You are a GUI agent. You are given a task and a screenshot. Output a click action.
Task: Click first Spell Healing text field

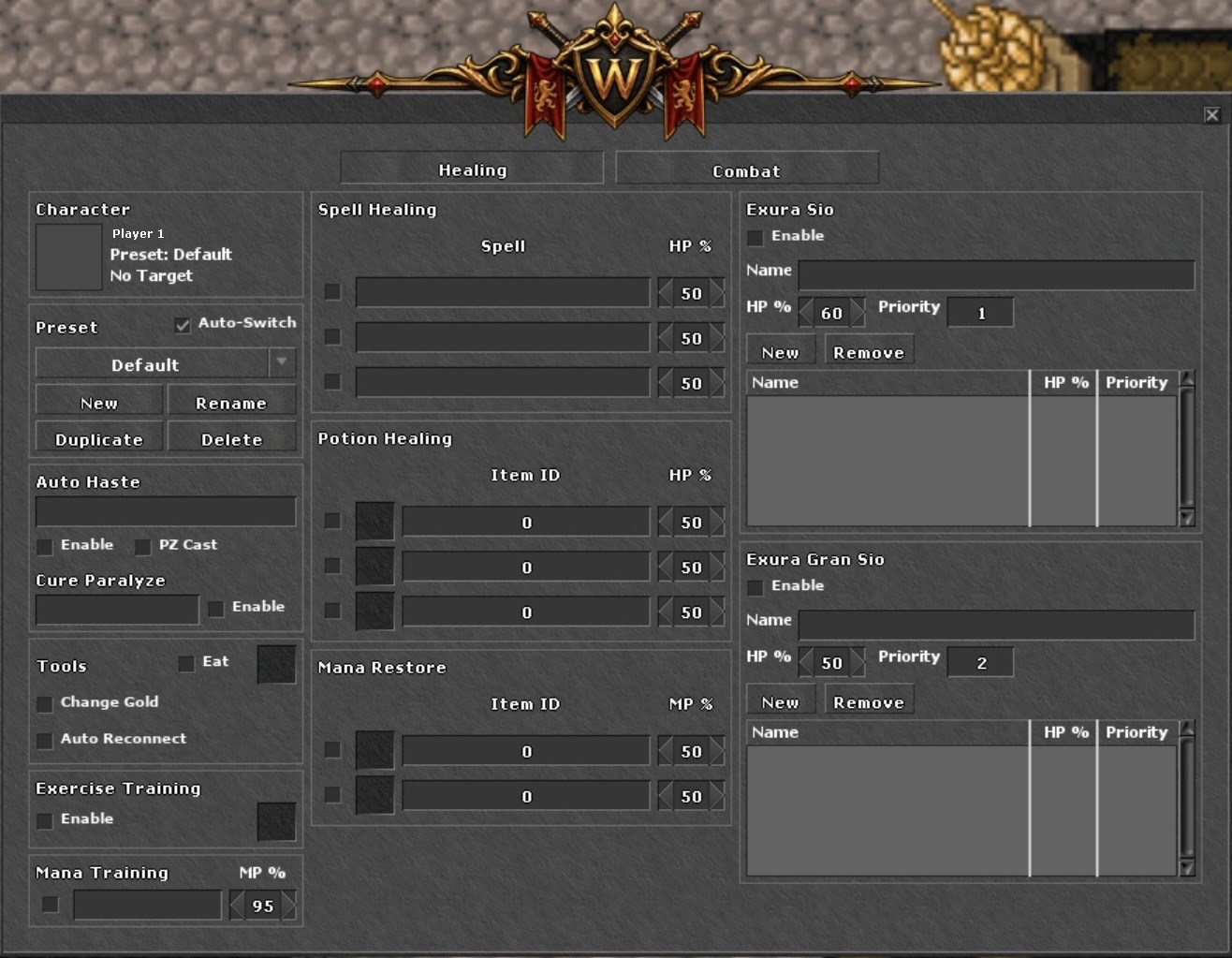pyautogui.click(x=503, y=292)
